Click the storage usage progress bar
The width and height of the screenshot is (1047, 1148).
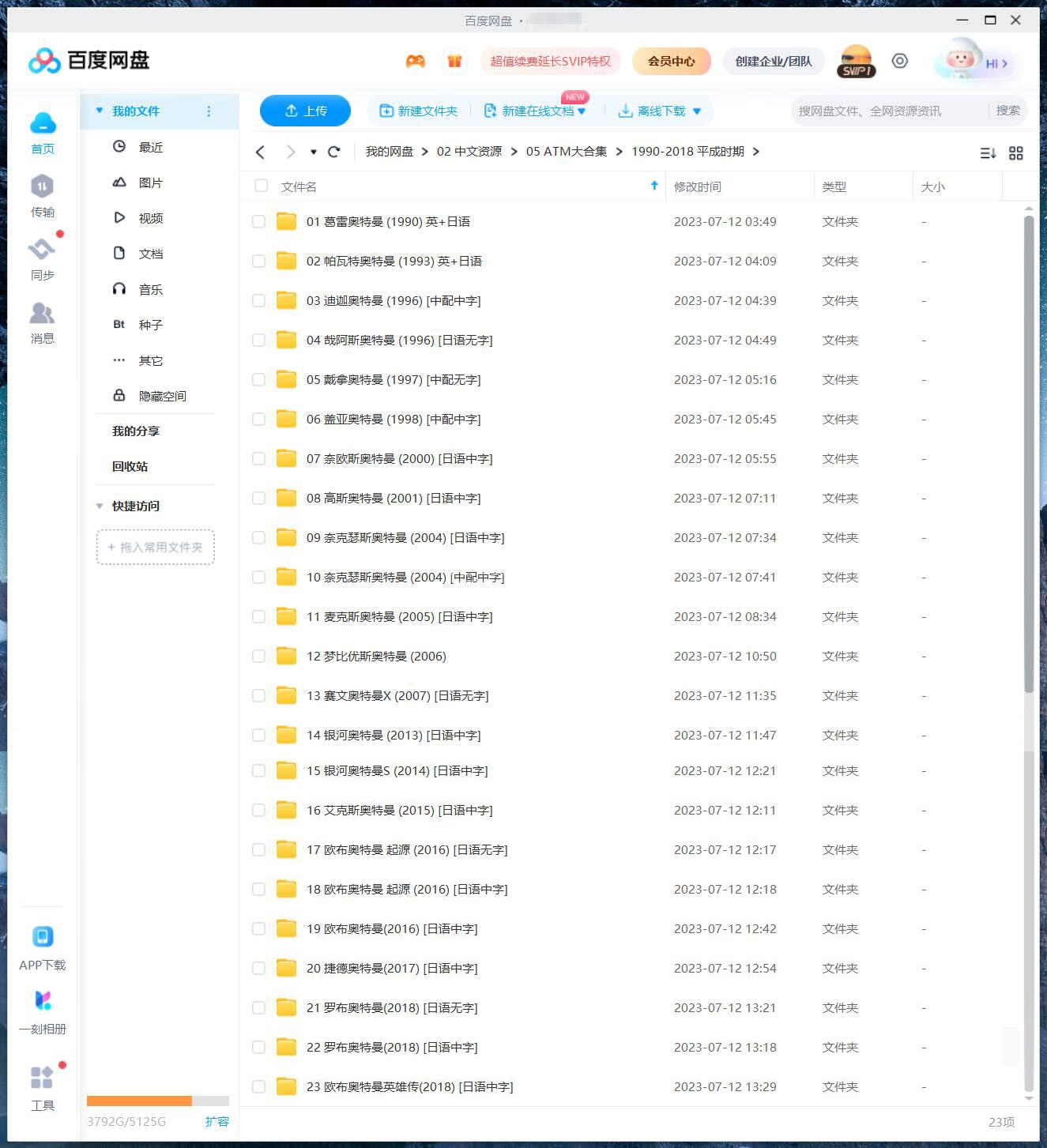(156, 1100)
